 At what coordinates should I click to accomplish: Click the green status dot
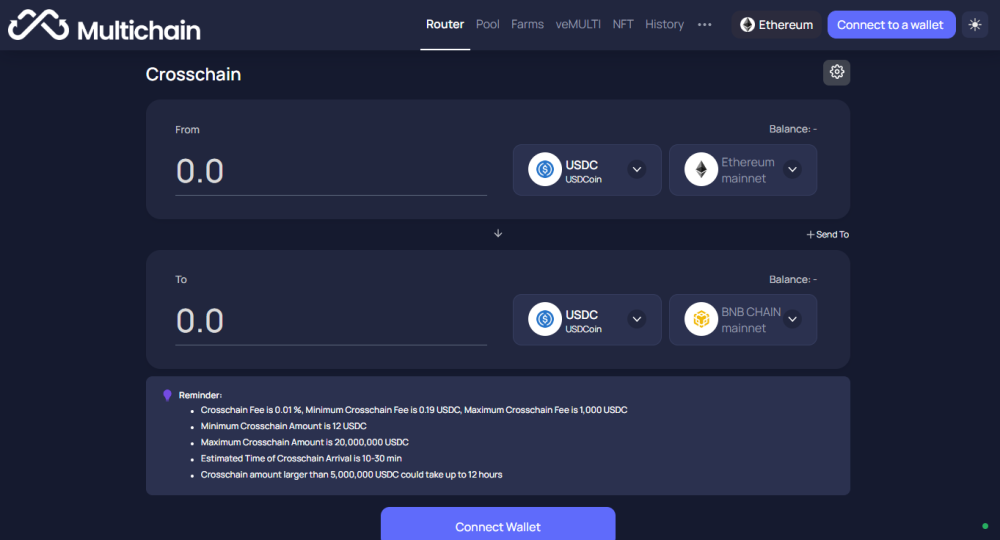985,526
